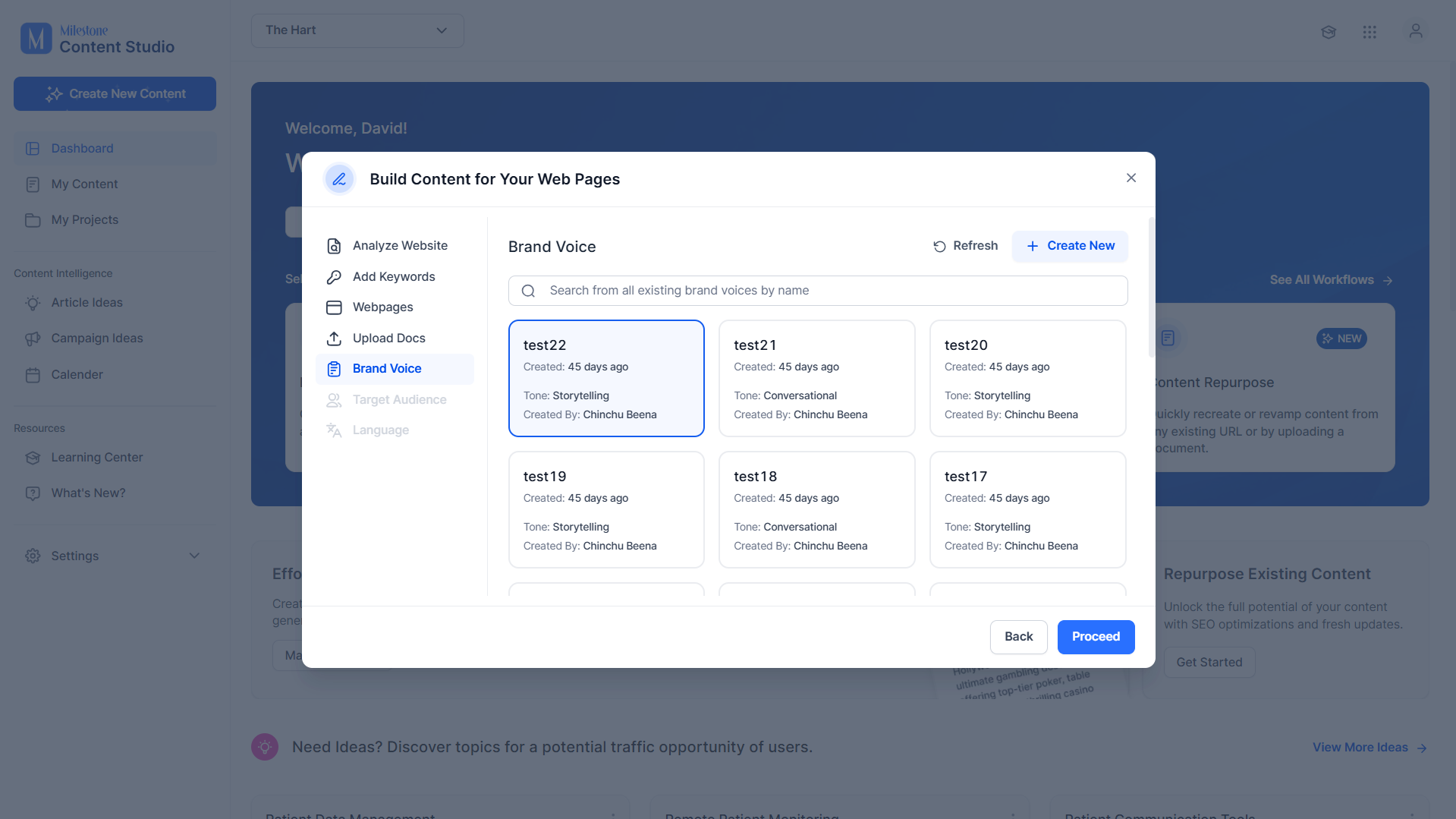Image resolution: width=1456 pixels, height=819 pixels.
Task: Close the Build Content dialog
Action: (x=1131, y=178)
